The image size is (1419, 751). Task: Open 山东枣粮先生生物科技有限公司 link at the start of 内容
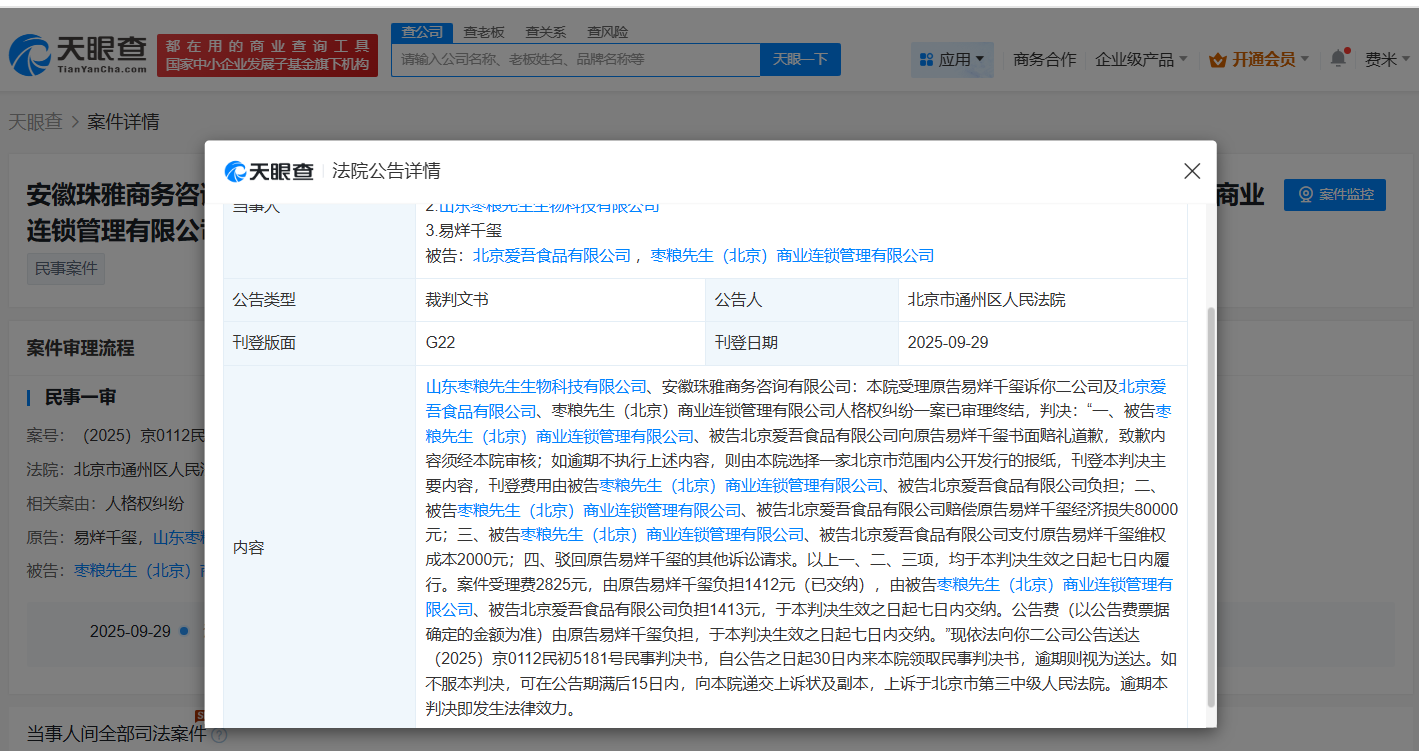[x=537, y=386]
